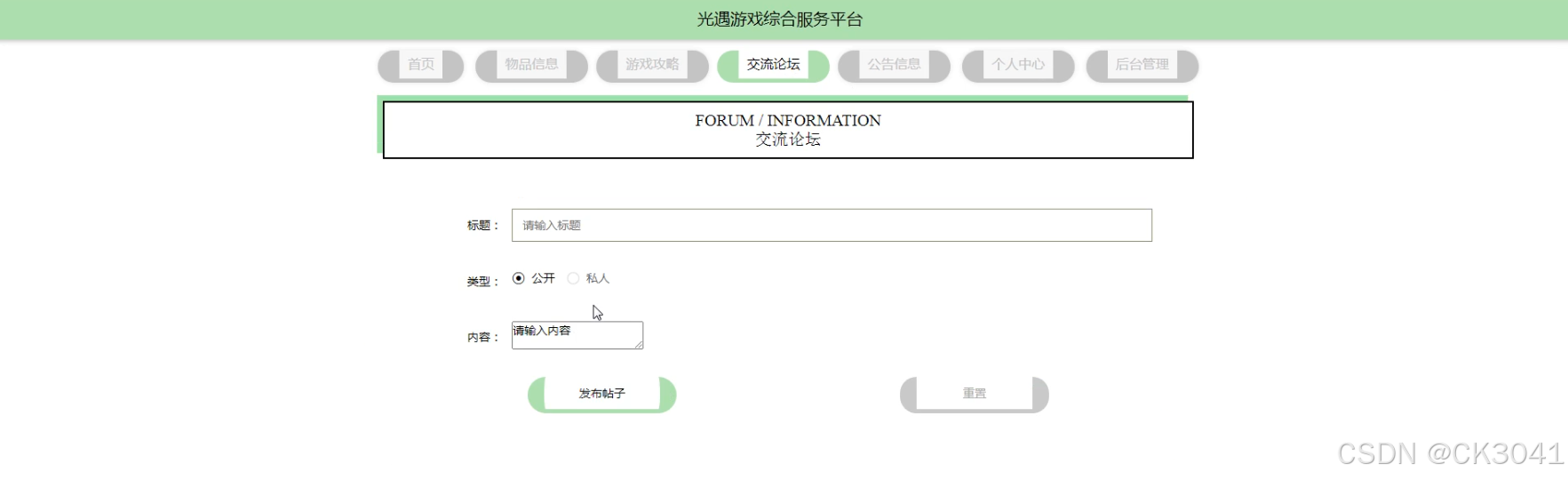Click the FORUM / INFORMATION banner heading
The width and height of the screenshot is (1568, 480).
pos(787,121)
